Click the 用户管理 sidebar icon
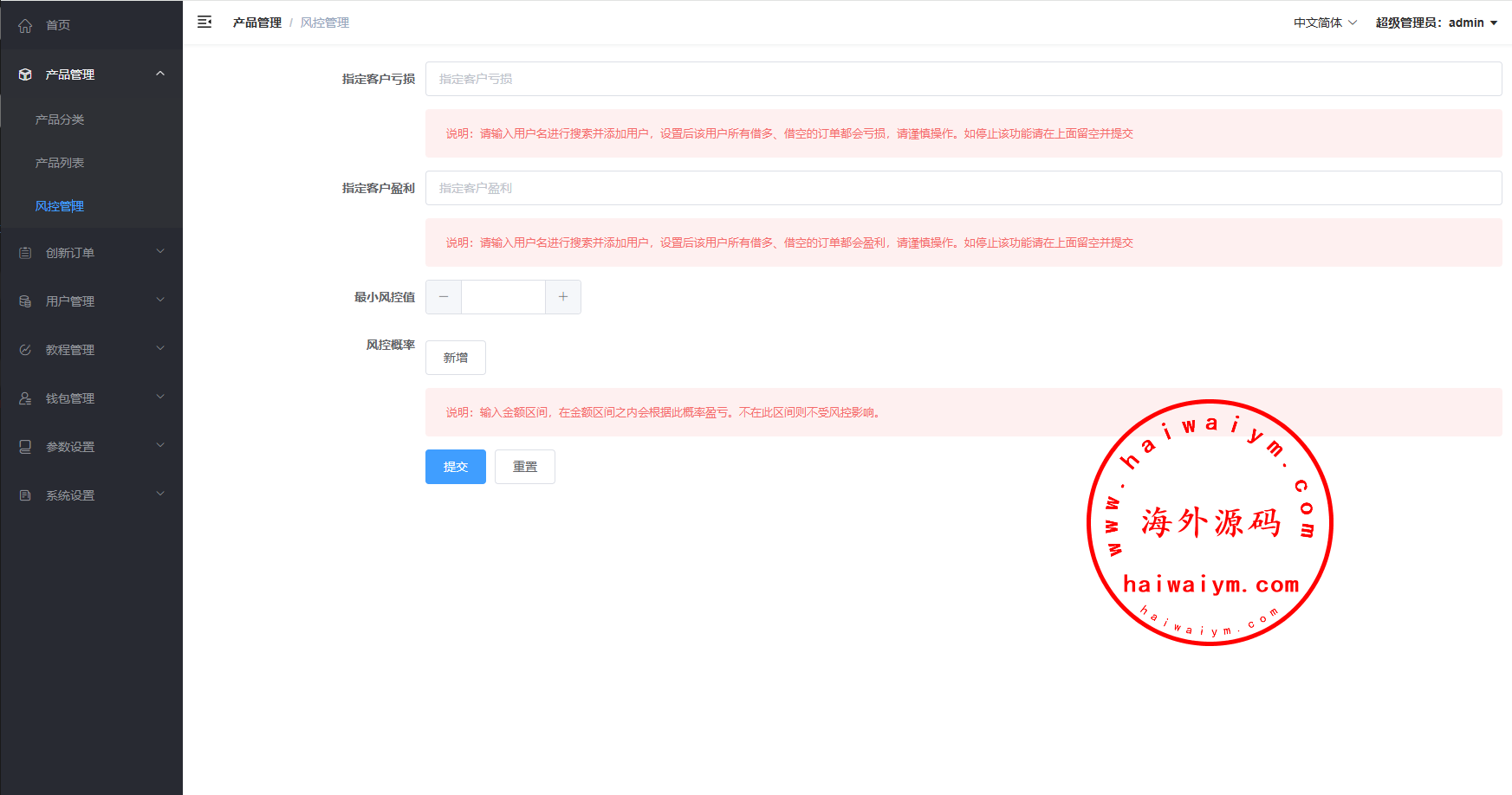1512x795 pixels. coord(25,301)
